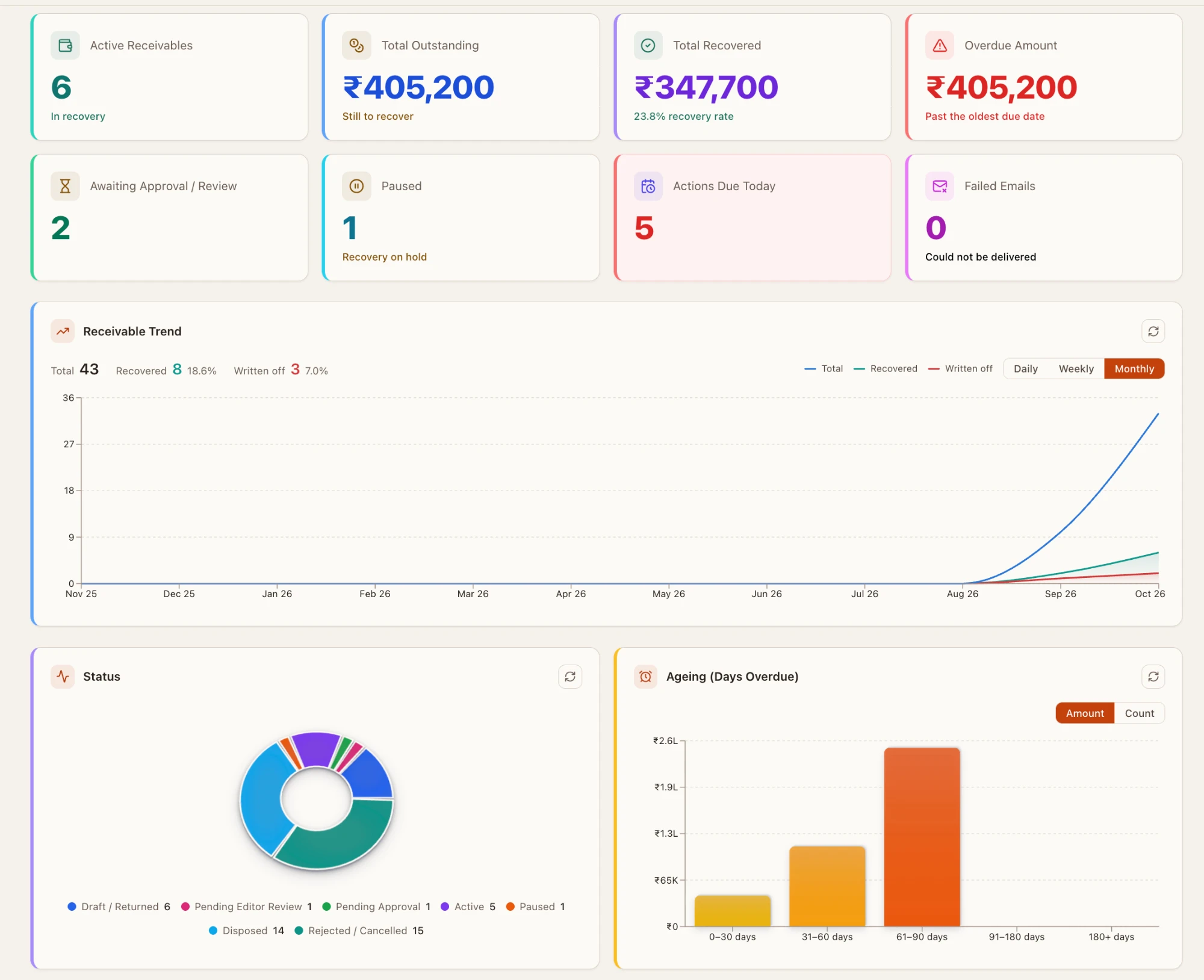Click the Total Recovered checkmark icon
Image resolution: width=1204 pixels, height=980 pixels.
pyautogui.click(x=648, y=45)
